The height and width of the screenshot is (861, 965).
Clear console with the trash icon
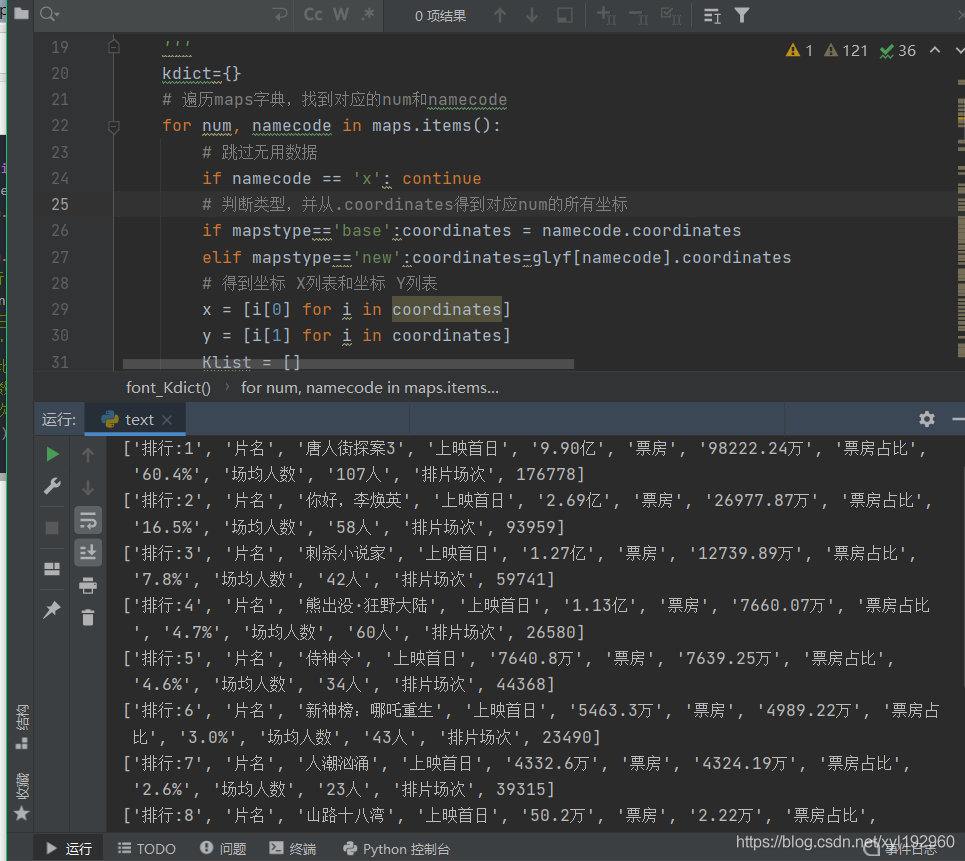click(88, 618)
